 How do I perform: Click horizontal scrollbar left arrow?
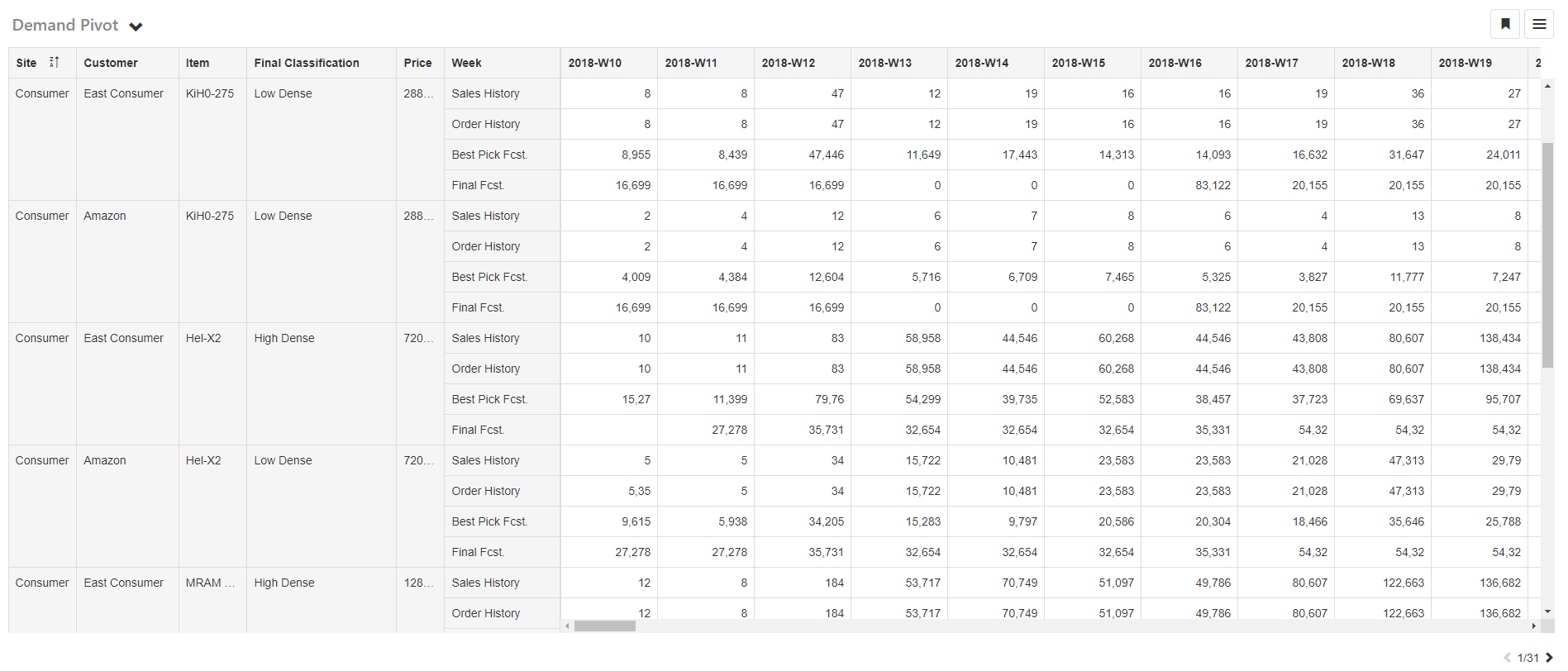[x=567, y=626]
